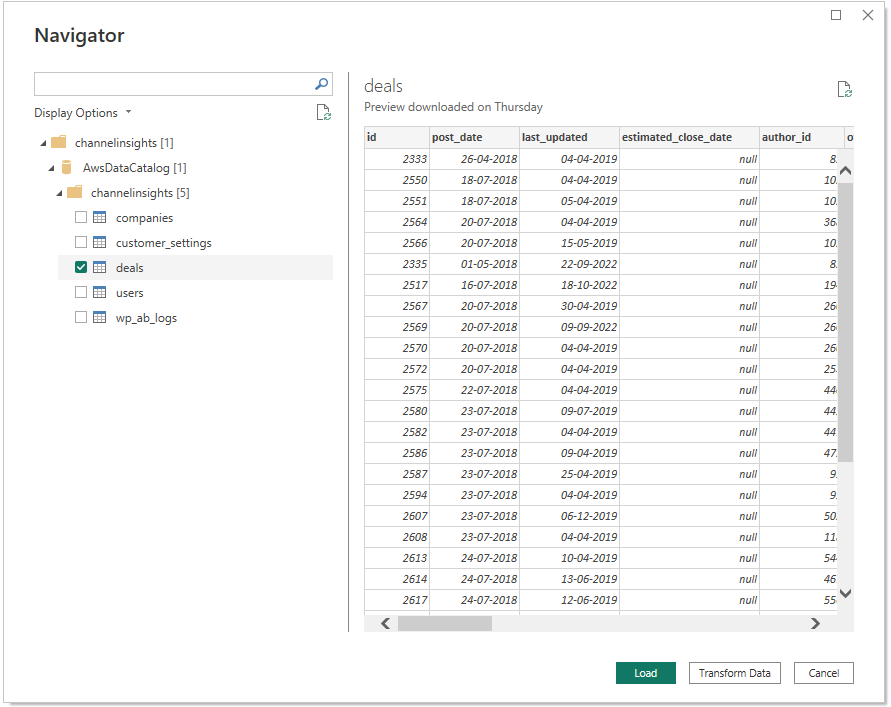
Task: Click the horizontal scrollbar right arrow
Action: [815, 623]
